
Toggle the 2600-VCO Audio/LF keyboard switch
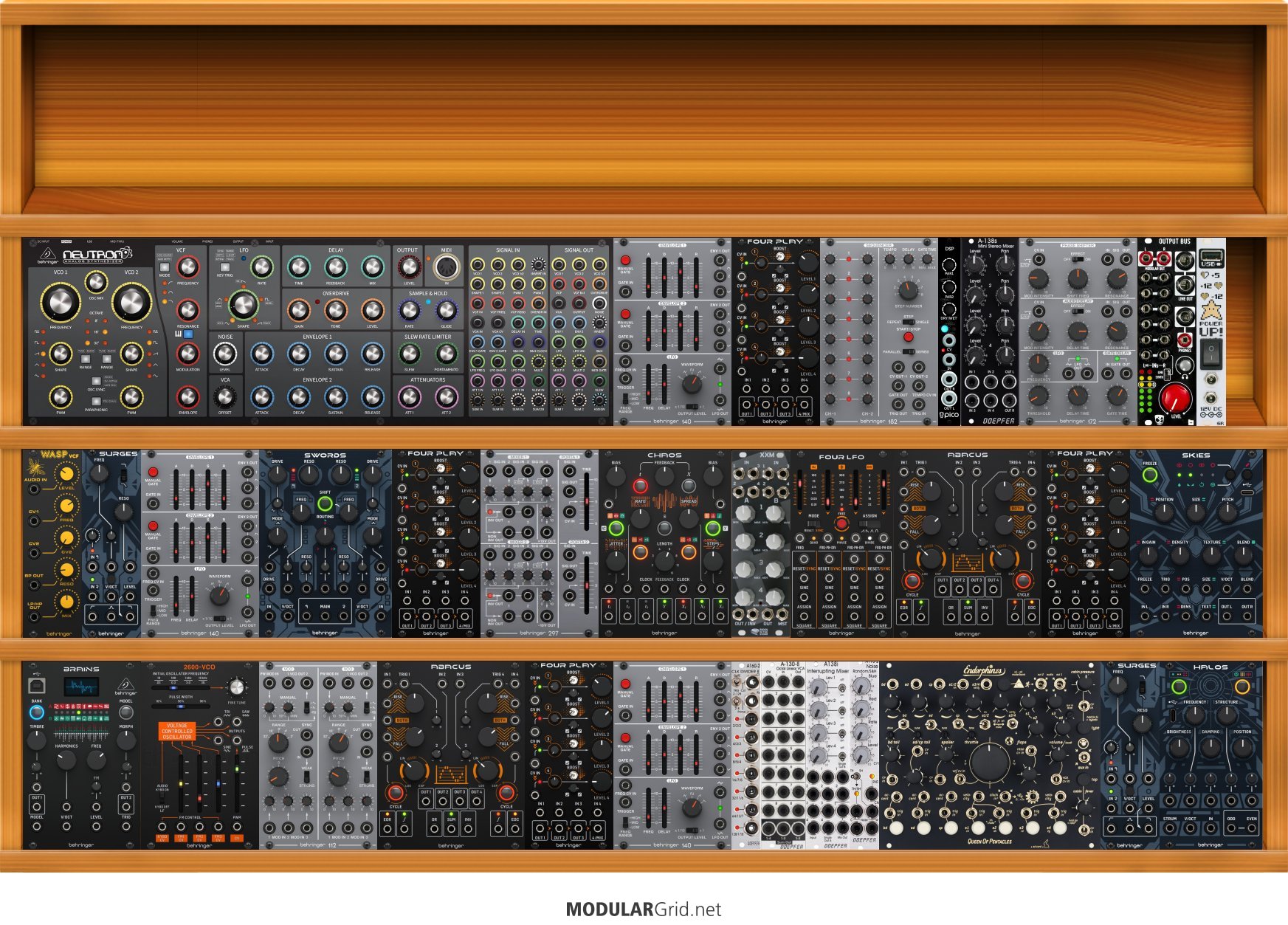pos(162,798)
